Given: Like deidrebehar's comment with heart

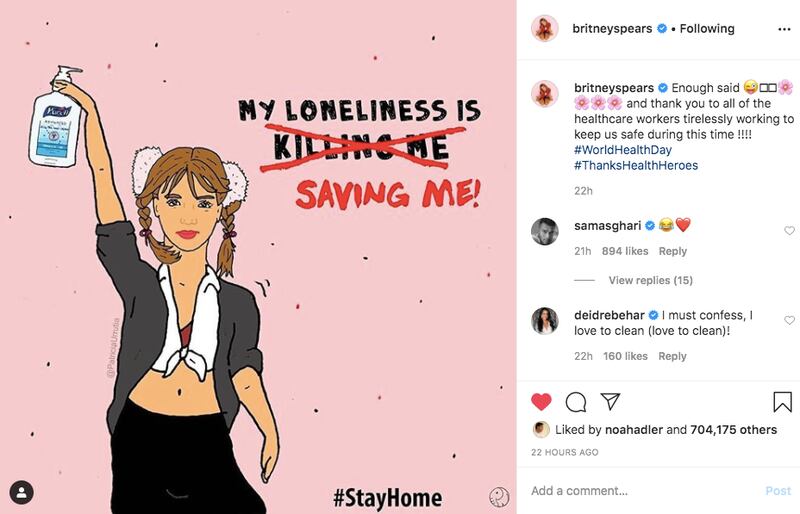Looking at the screenshot, I should coord(789,321).
